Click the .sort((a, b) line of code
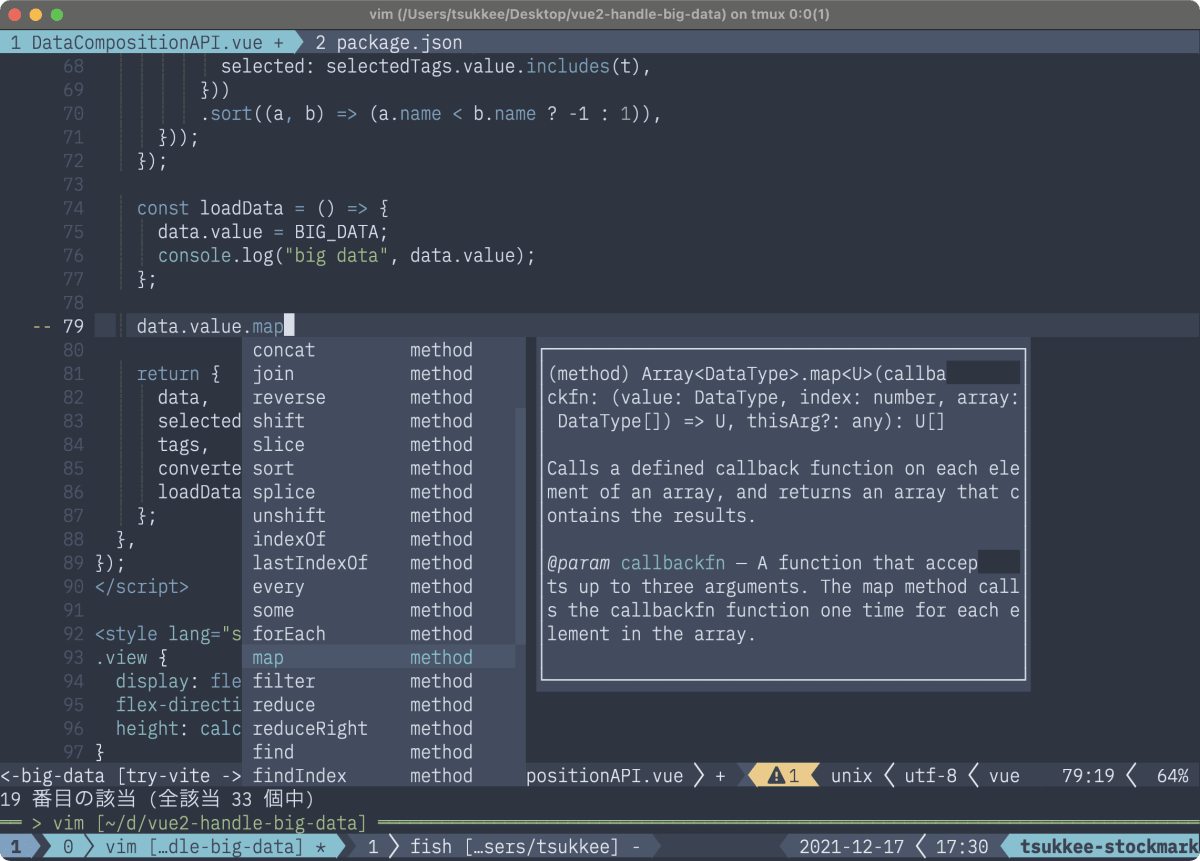The width and height of the screenshot is (1200, 861). [x=431, y=114]
